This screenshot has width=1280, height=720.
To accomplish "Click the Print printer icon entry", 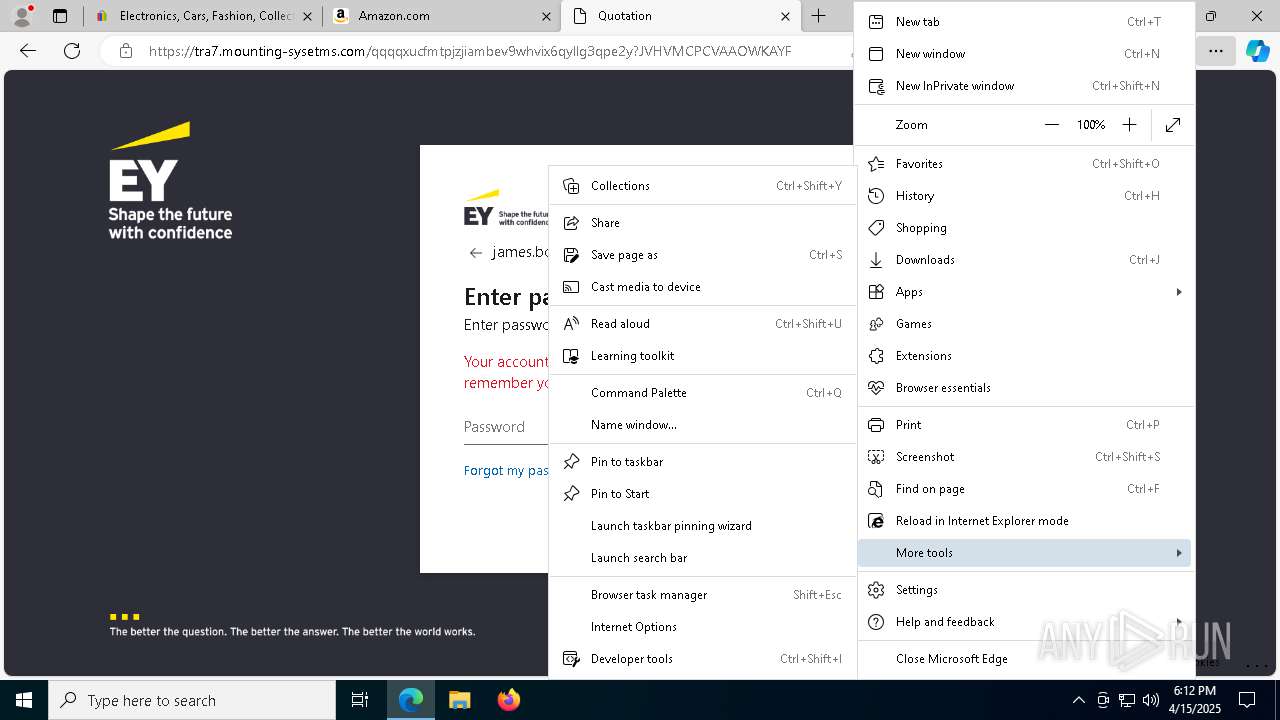I will coord(876,424).
